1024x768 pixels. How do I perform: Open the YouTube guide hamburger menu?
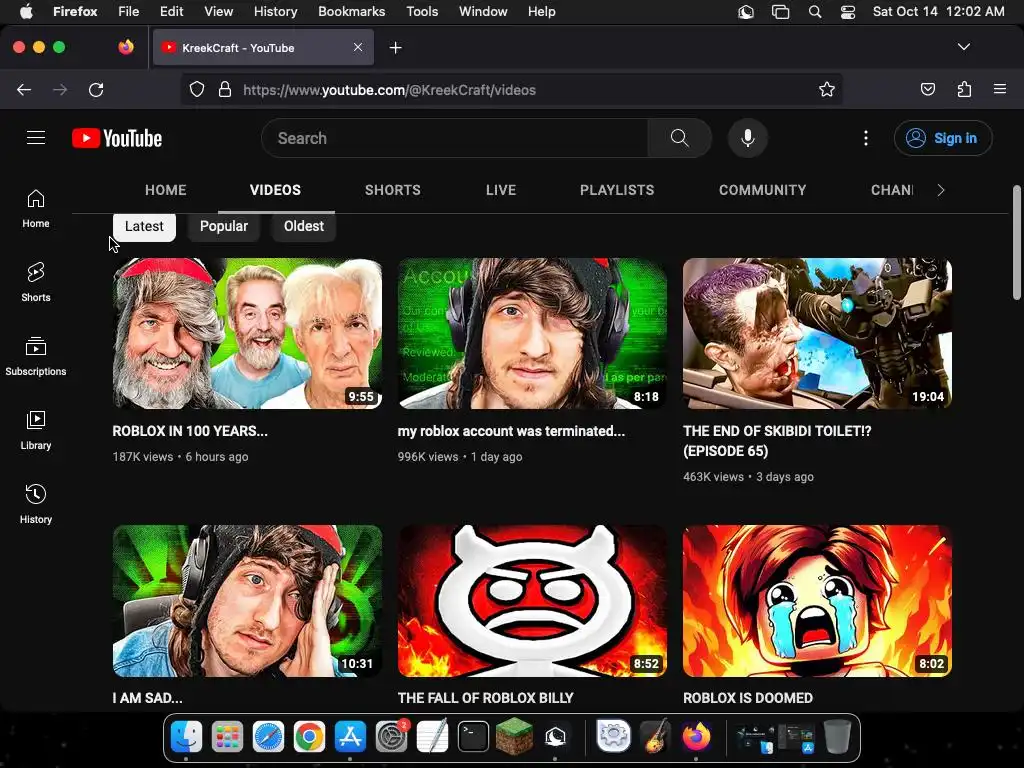point(36,138)
